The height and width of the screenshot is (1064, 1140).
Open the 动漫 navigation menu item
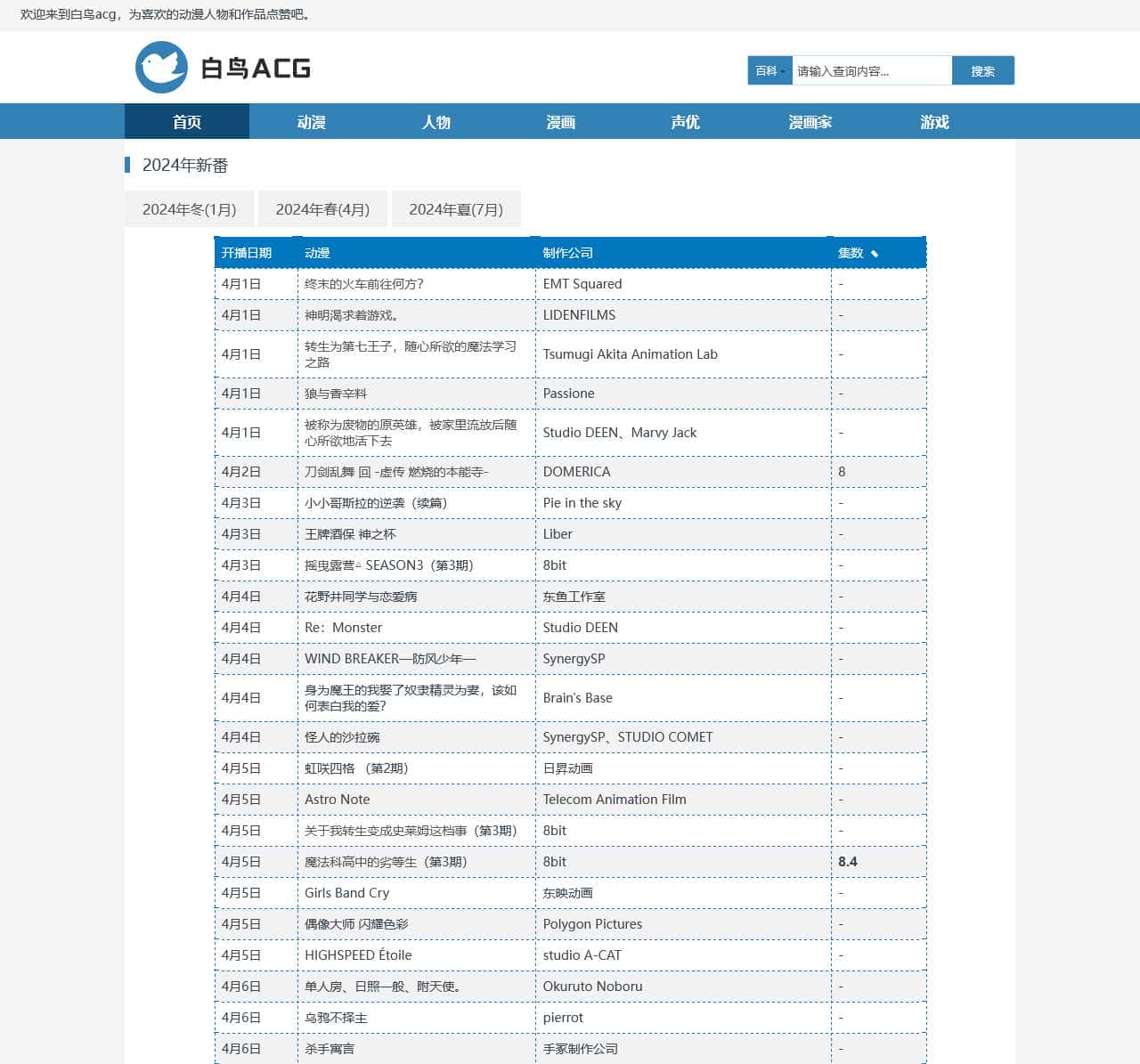[x=311, y=122]
